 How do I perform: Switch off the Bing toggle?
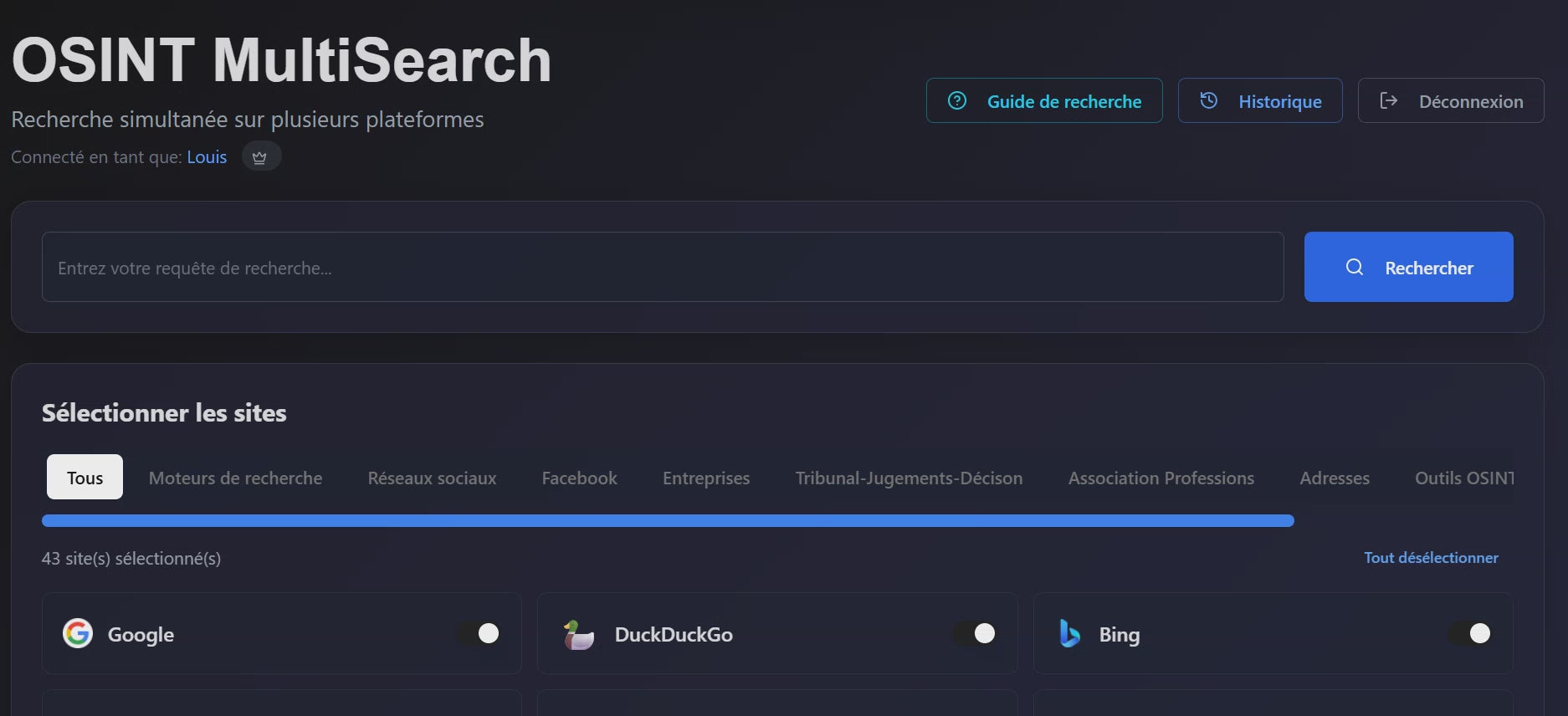[x=1471, y=634]
